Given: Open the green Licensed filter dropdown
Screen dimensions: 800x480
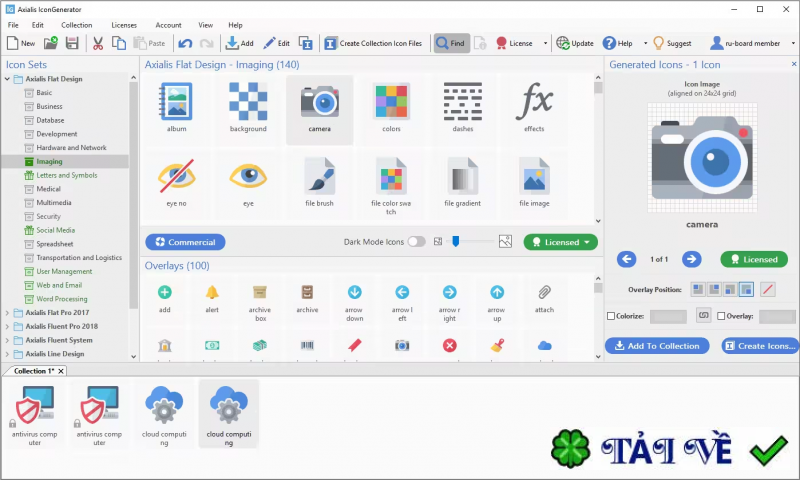Looking at the screenshot, I should click(x=561, y=242).
